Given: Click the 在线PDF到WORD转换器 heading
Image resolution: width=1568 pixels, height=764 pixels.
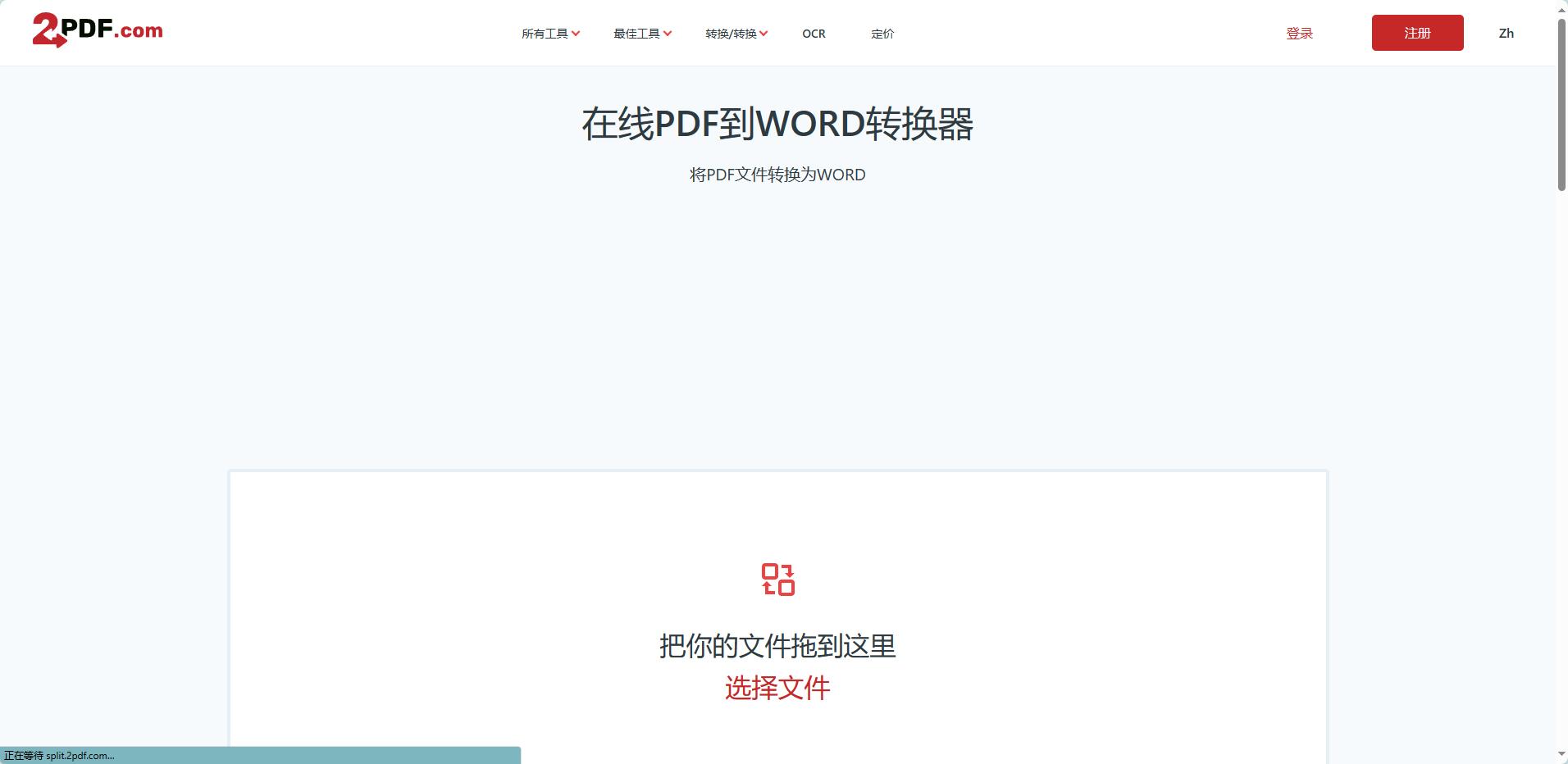Looking at the screenshot, I should [777, 125].
